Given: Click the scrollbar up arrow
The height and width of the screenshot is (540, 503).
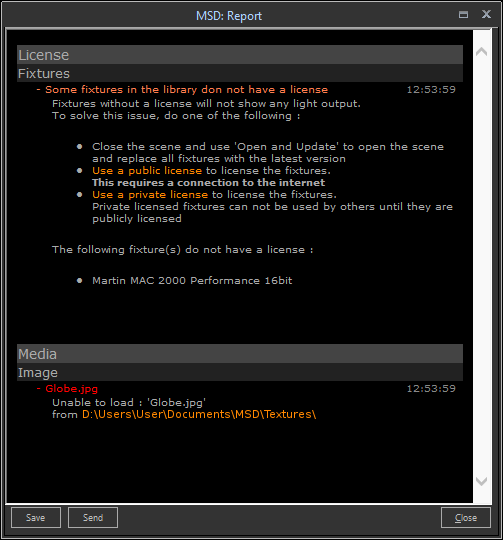Looking at the screenshot, I should click(x=481, y=52).
